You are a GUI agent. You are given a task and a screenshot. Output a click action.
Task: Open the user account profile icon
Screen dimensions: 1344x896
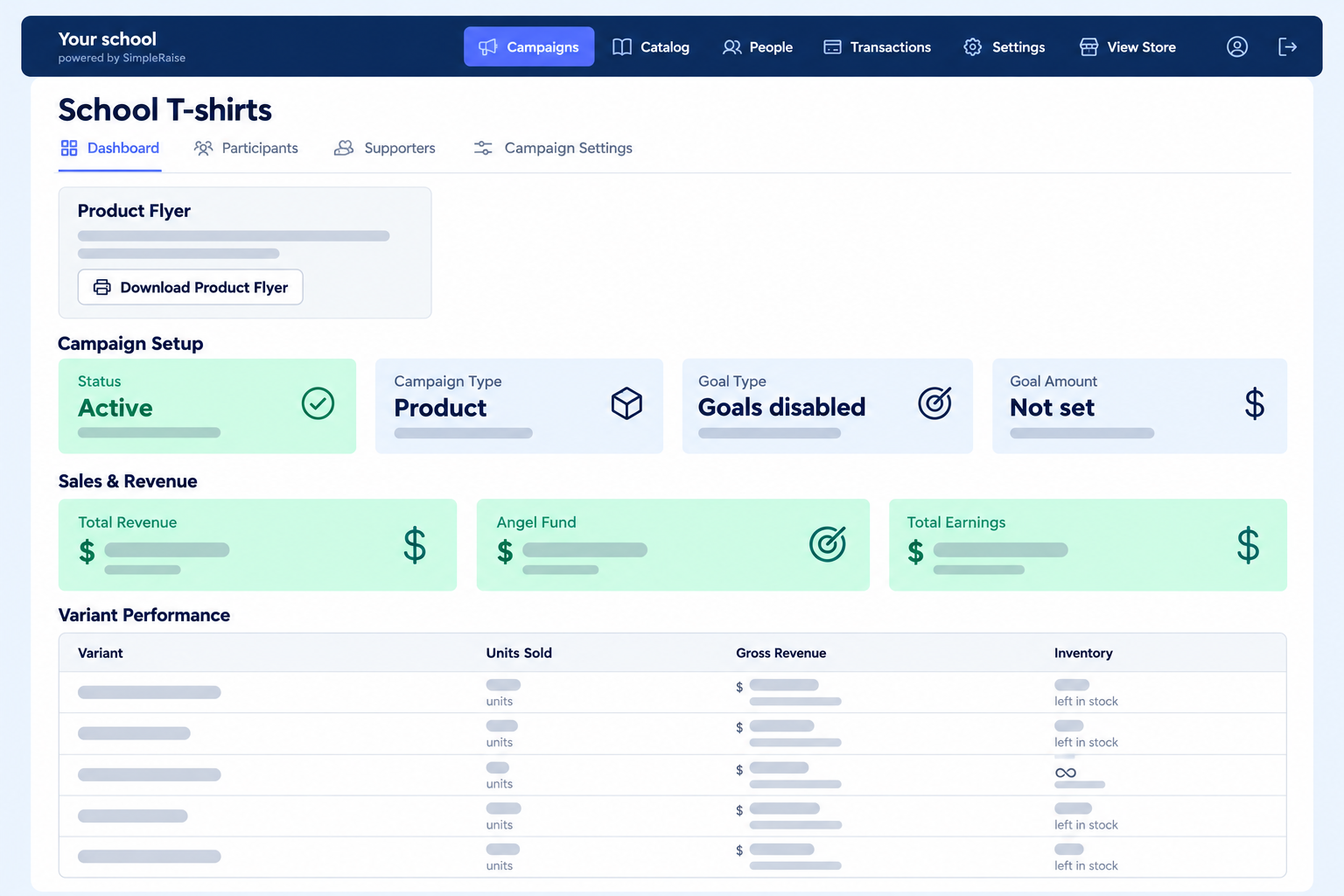1237,46
